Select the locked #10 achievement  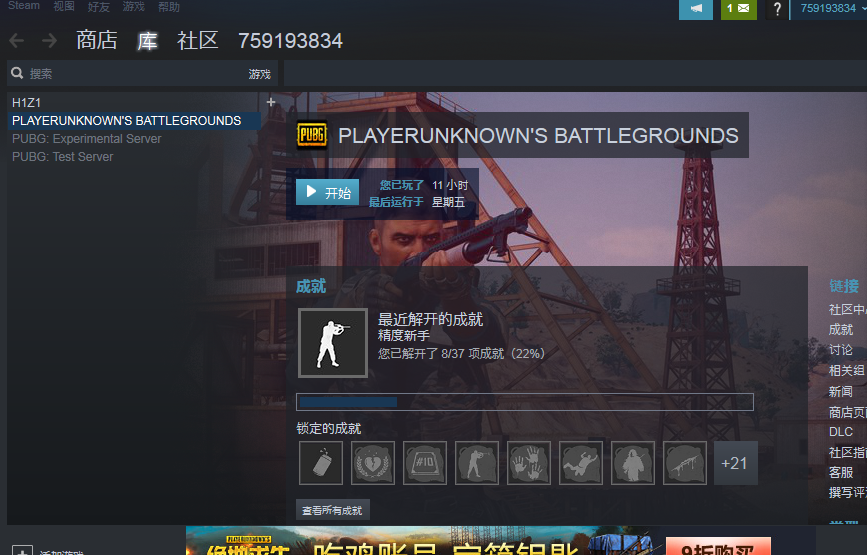coord(425,463)
